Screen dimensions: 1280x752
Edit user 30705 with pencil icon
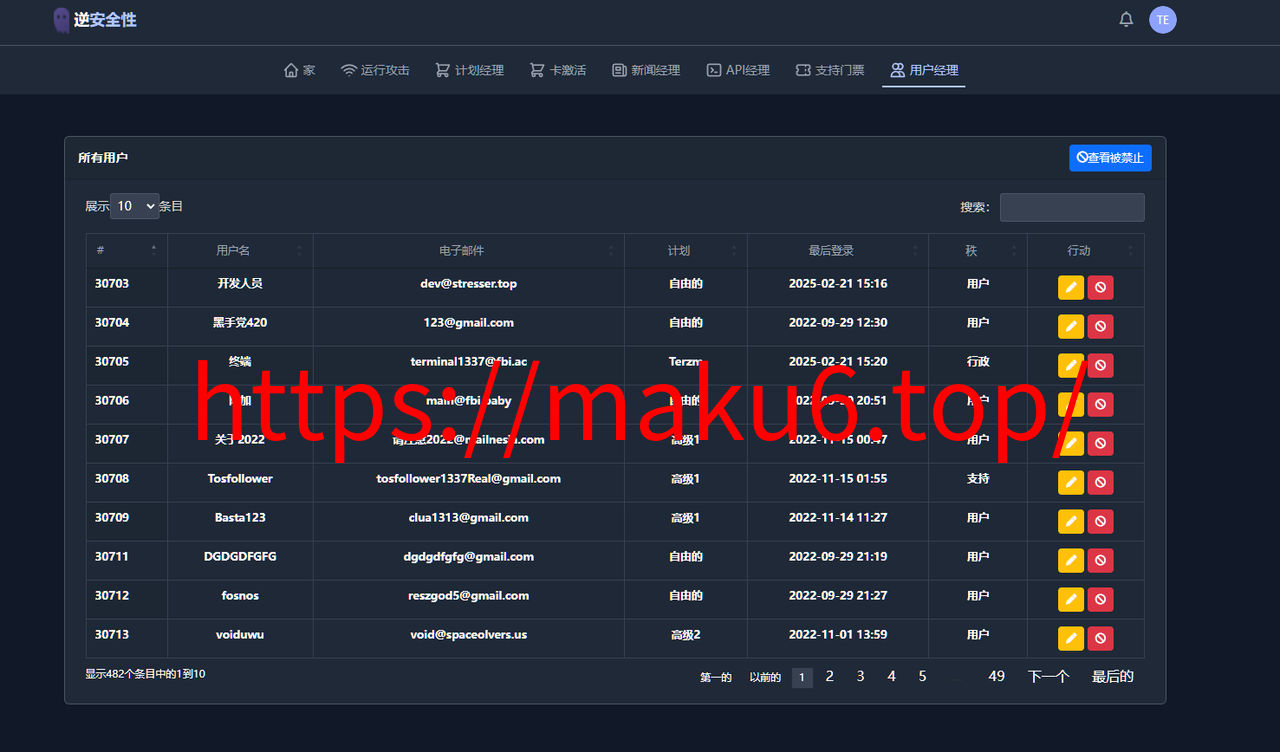[1071, 365]
